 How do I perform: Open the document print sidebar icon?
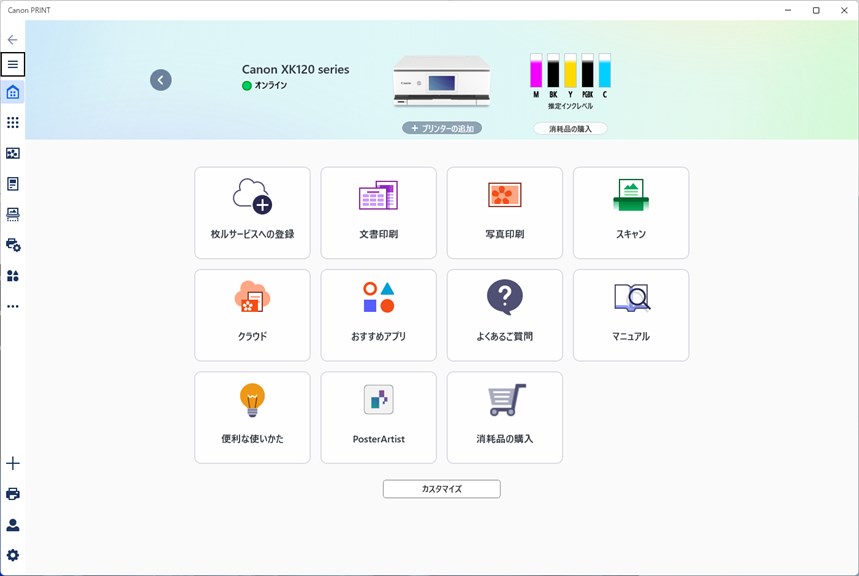click(x=13, y=184)
